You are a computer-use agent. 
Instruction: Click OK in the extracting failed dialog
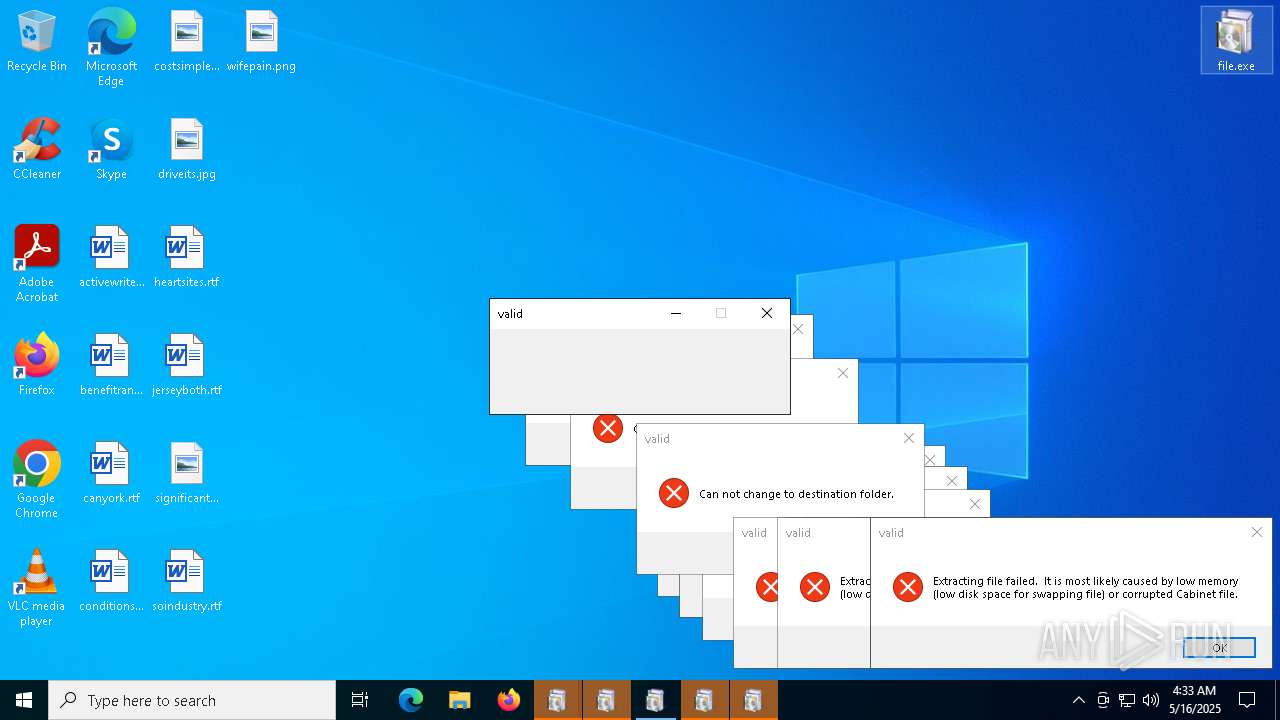tap(1219, 648)
